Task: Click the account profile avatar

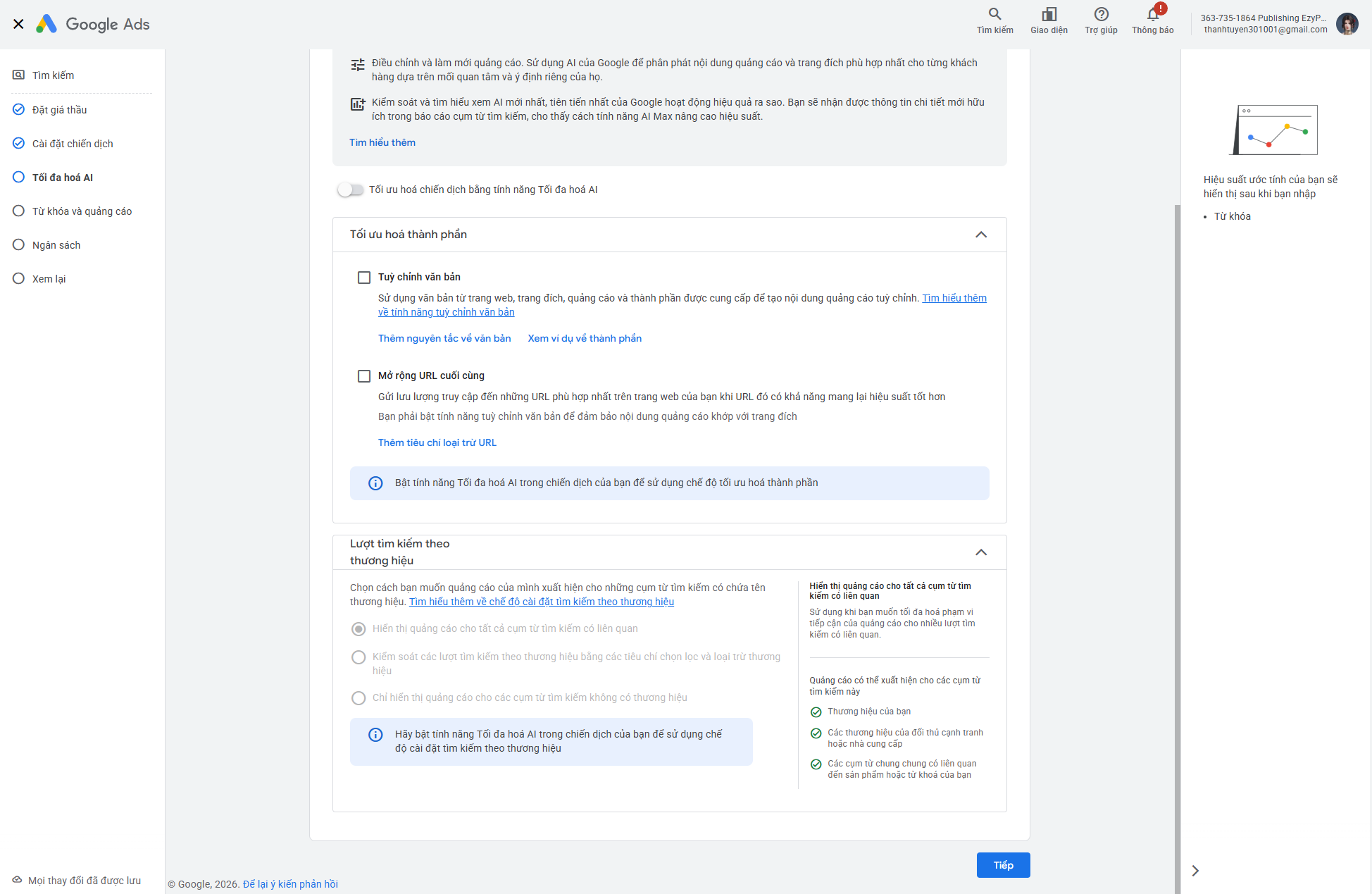Action: point(1347,24)
